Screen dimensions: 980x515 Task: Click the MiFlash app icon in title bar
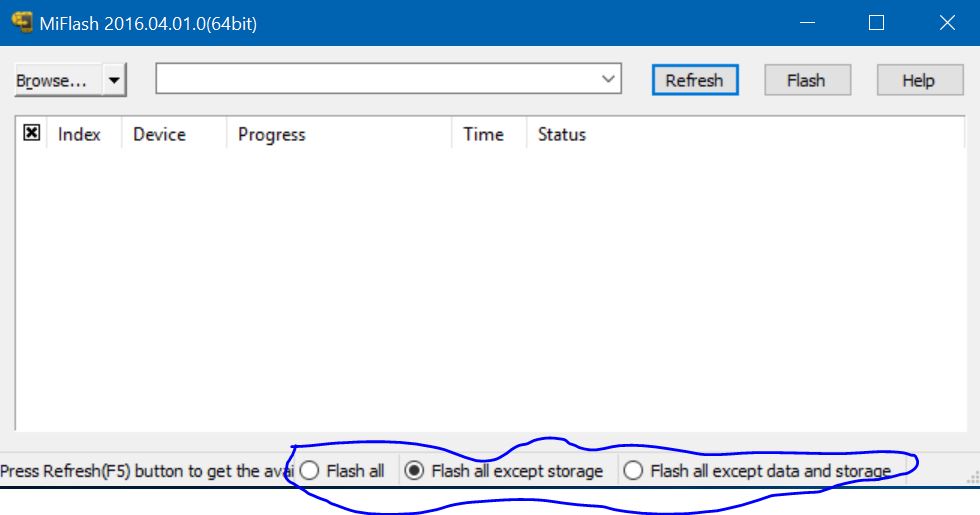click(x=22, y=22)
